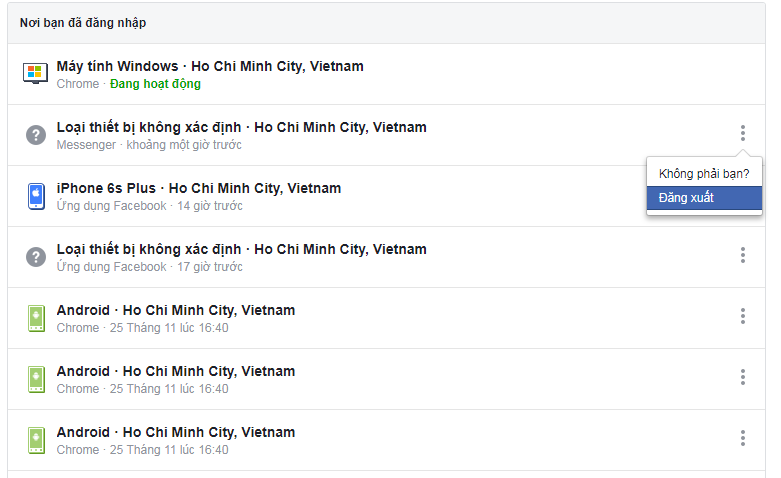The height and width of the screenshot is (478, 781).
Task: Select the Messenger 'khoảng một giờ trước' session row
Action: click(386, 135)
